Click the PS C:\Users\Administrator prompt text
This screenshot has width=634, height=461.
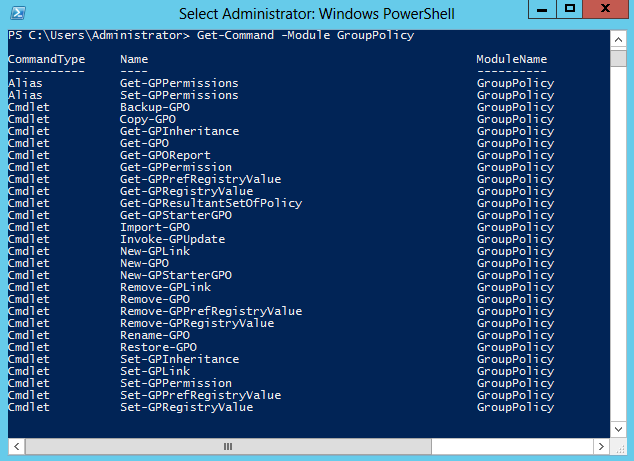[x=99, y=36]
